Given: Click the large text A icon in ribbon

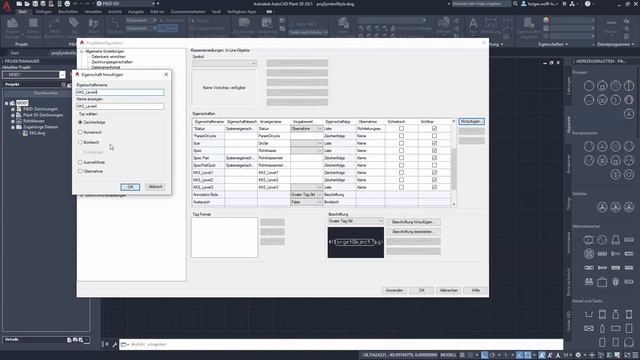Looking at the screenshot, I should pos(473,23).
